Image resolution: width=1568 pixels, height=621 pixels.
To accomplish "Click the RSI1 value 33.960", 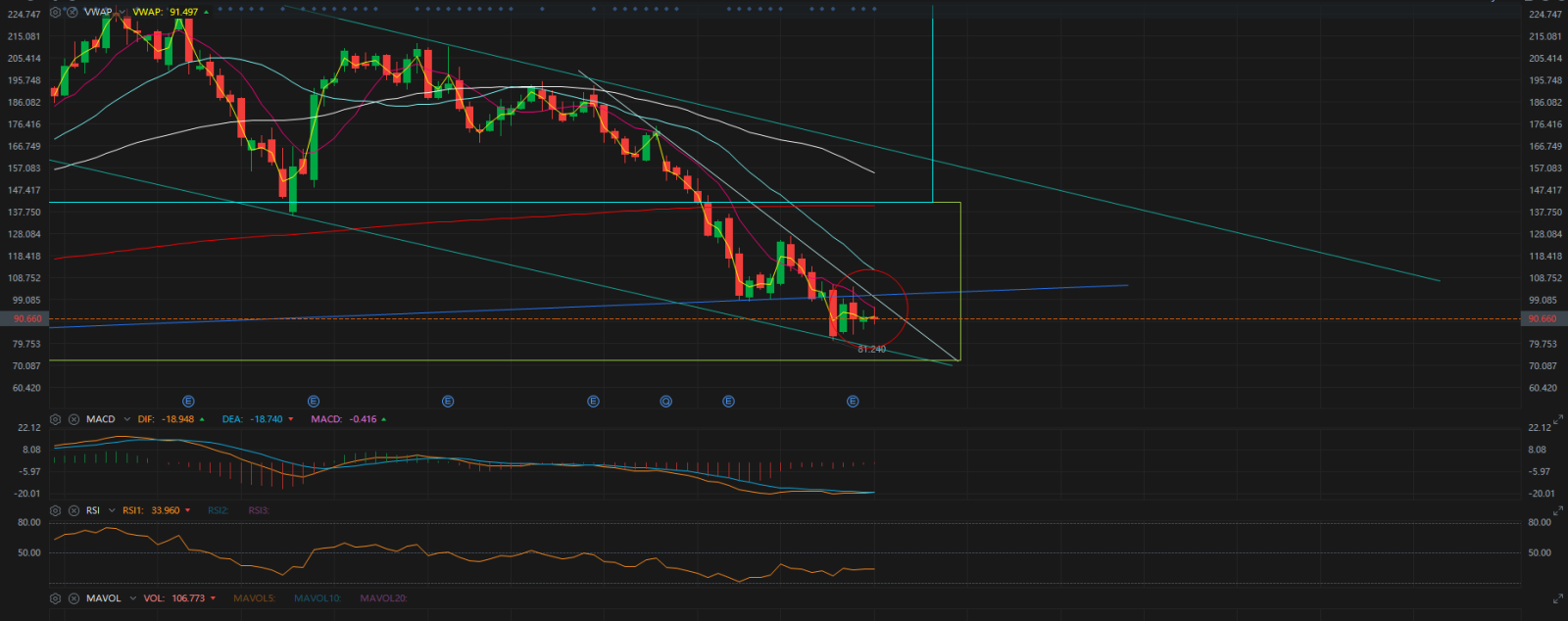I will [166, 510].
